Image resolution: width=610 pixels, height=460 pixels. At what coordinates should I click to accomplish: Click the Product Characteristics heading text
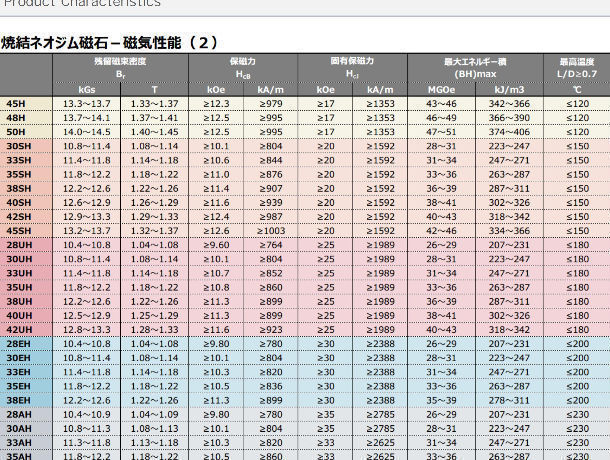click(80, 4)
